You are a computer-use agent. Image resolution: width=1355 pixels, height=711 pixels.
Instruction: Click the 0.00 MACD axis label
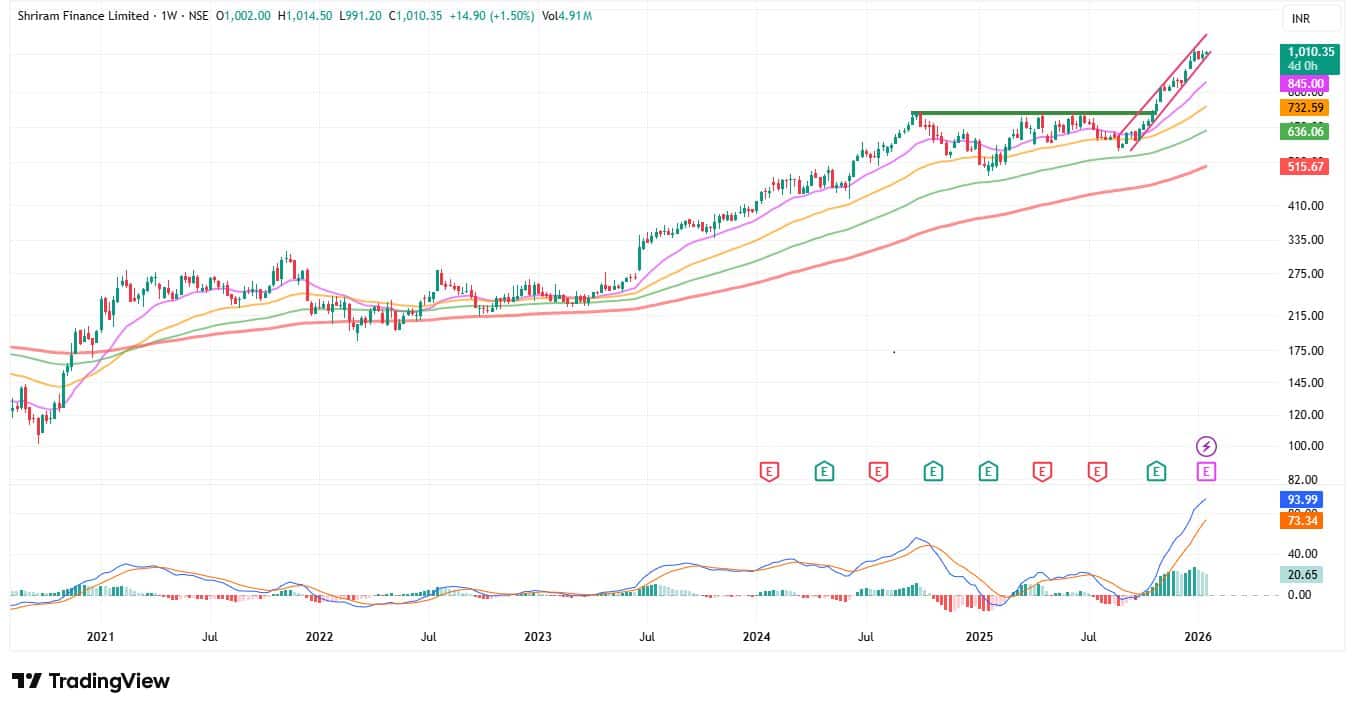coord(1300,595)
